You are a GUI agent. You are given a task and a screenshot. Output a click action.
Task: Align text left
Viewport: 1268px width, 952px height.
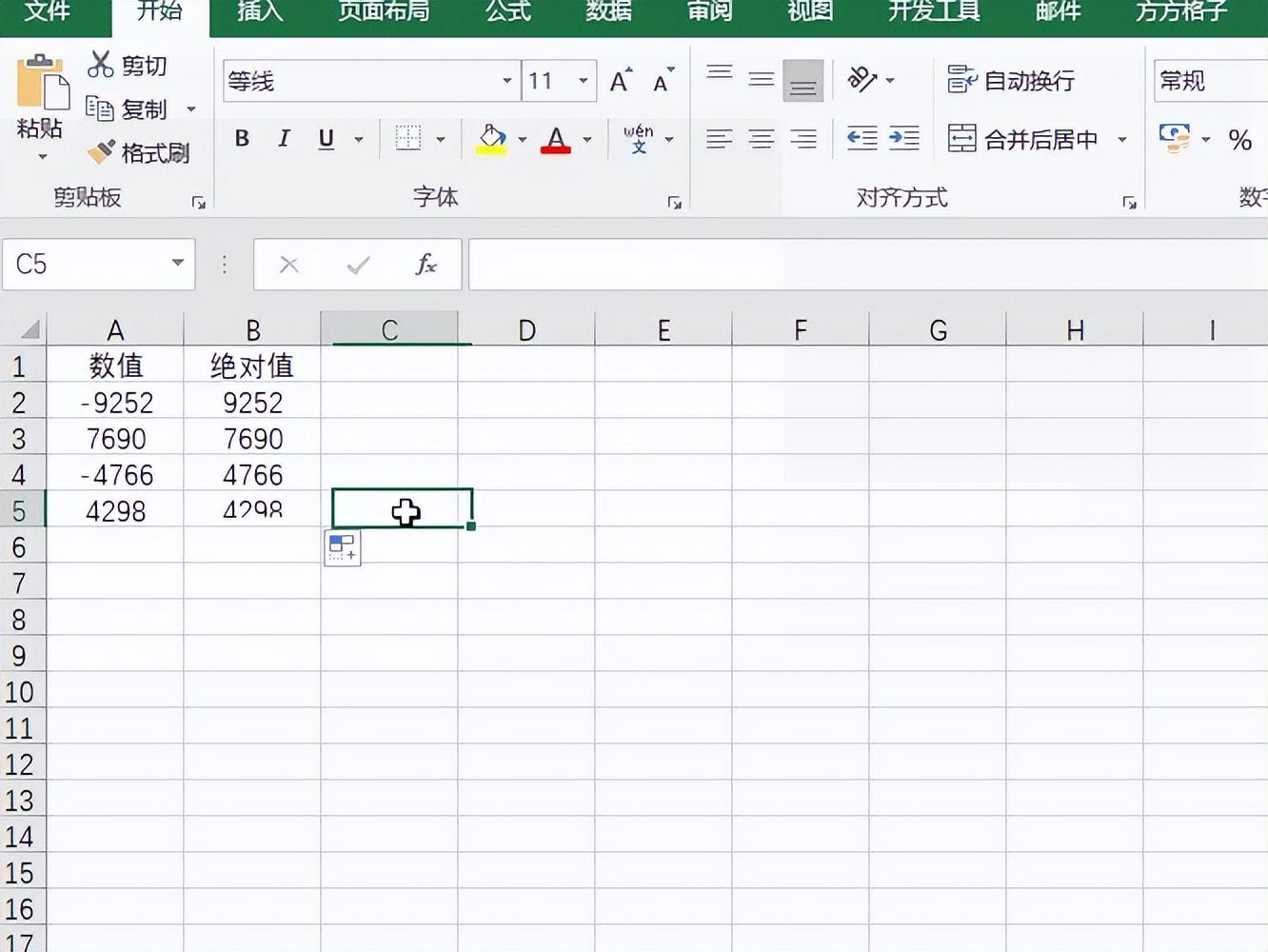720,140
